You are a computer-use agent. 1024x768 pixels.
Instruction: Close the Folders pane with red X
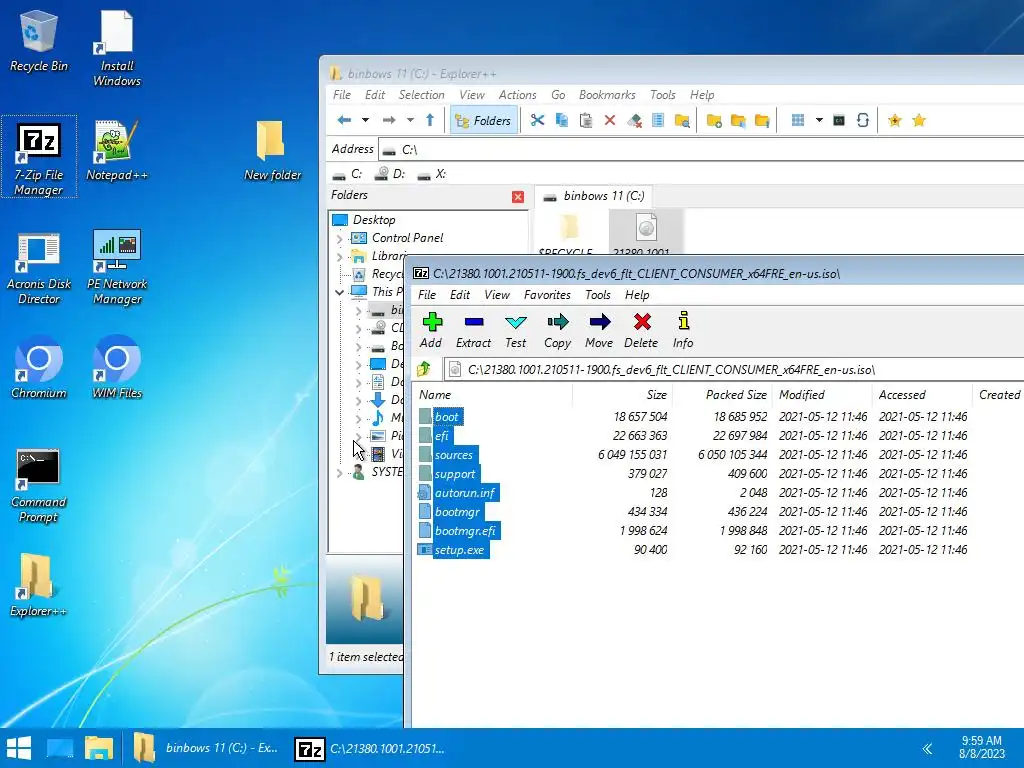(x=518, y=197)
